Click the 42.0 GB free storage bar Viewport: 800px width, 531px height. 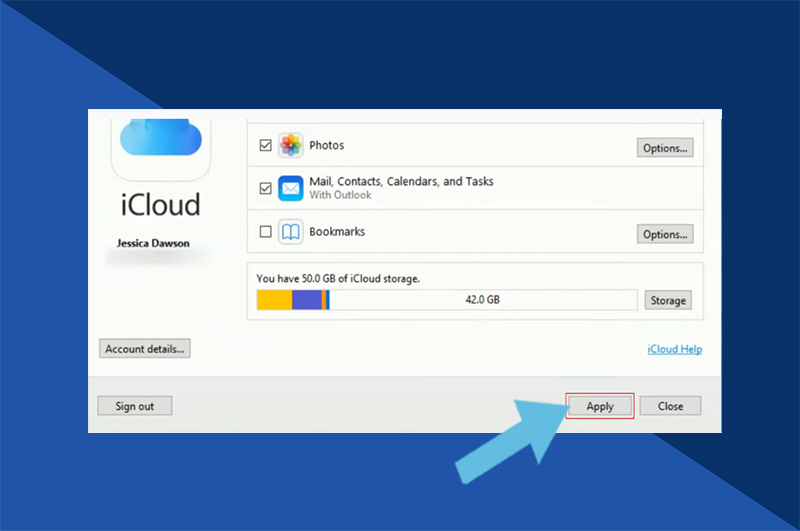pos(483,300)
